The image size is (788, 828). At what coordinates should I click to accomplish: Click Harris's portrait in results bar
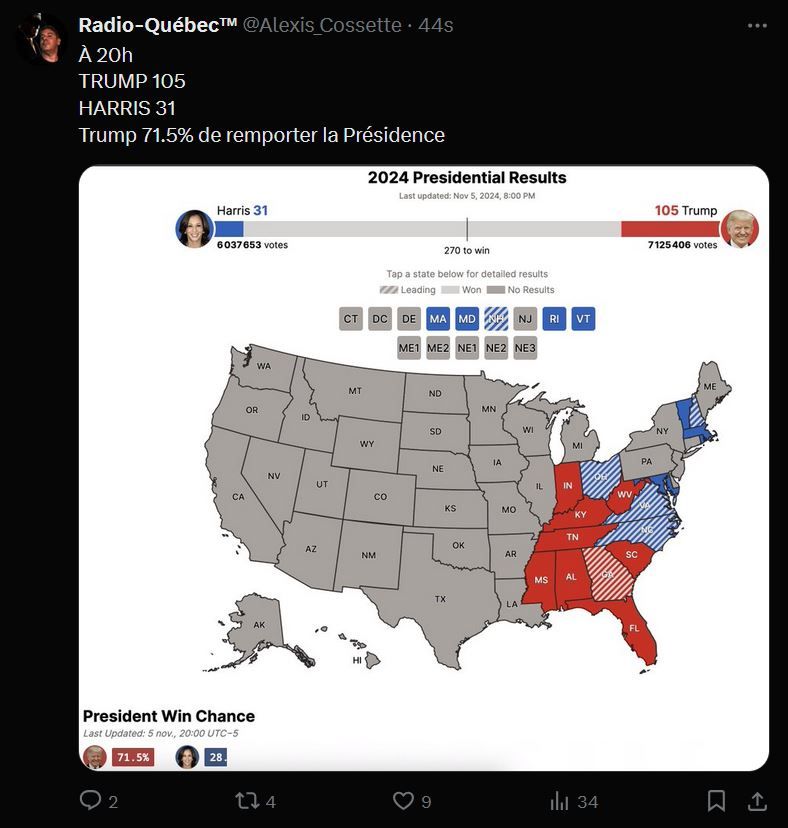[x=194, y=228]
